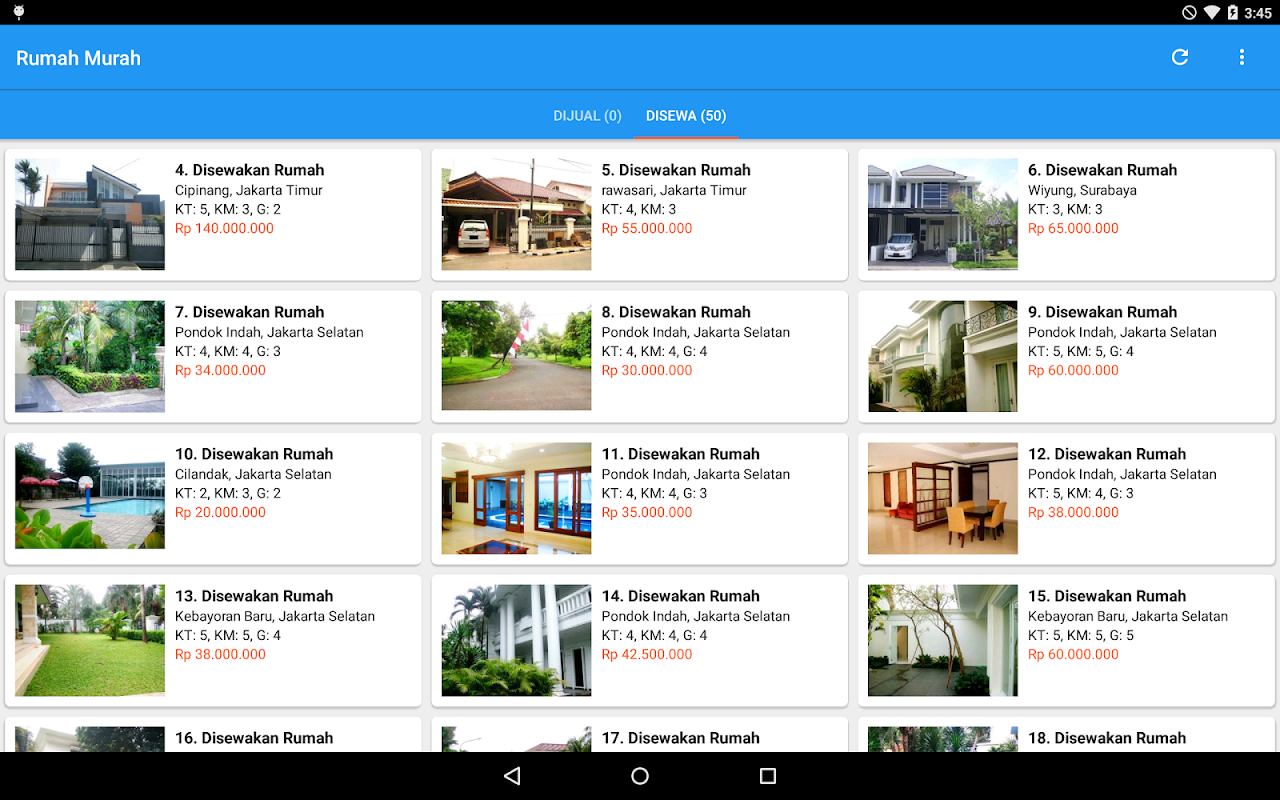
Task: Tap 'Kebayoran Baru, Jakarta Selatan' on listing 15
Action: [x=1128, y=616]
